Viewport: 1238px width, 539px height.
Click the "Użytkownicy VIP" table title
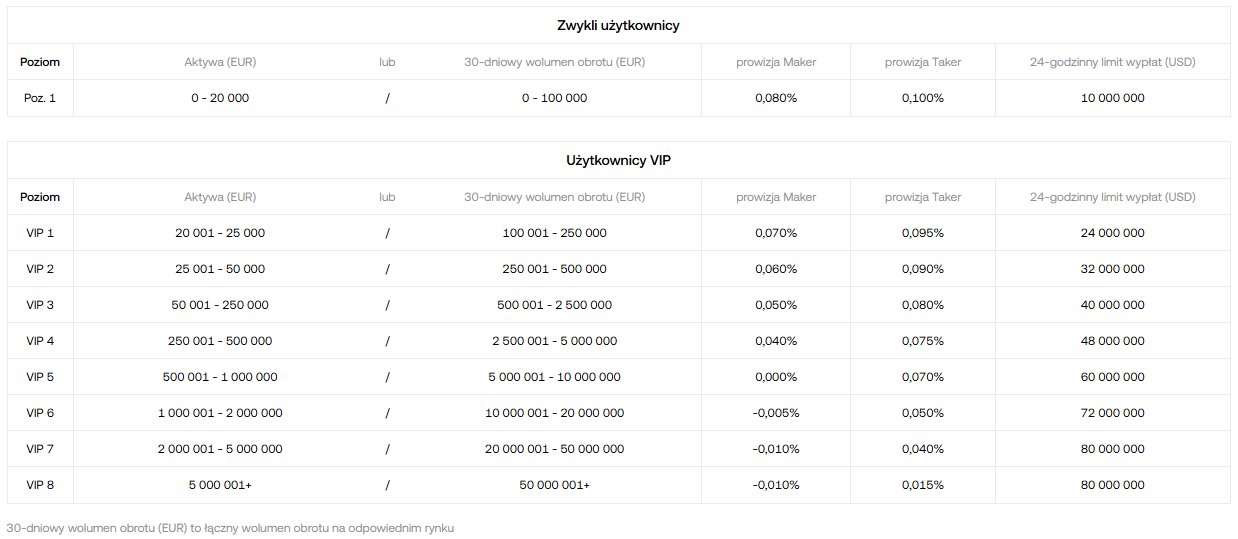point(618,160)
